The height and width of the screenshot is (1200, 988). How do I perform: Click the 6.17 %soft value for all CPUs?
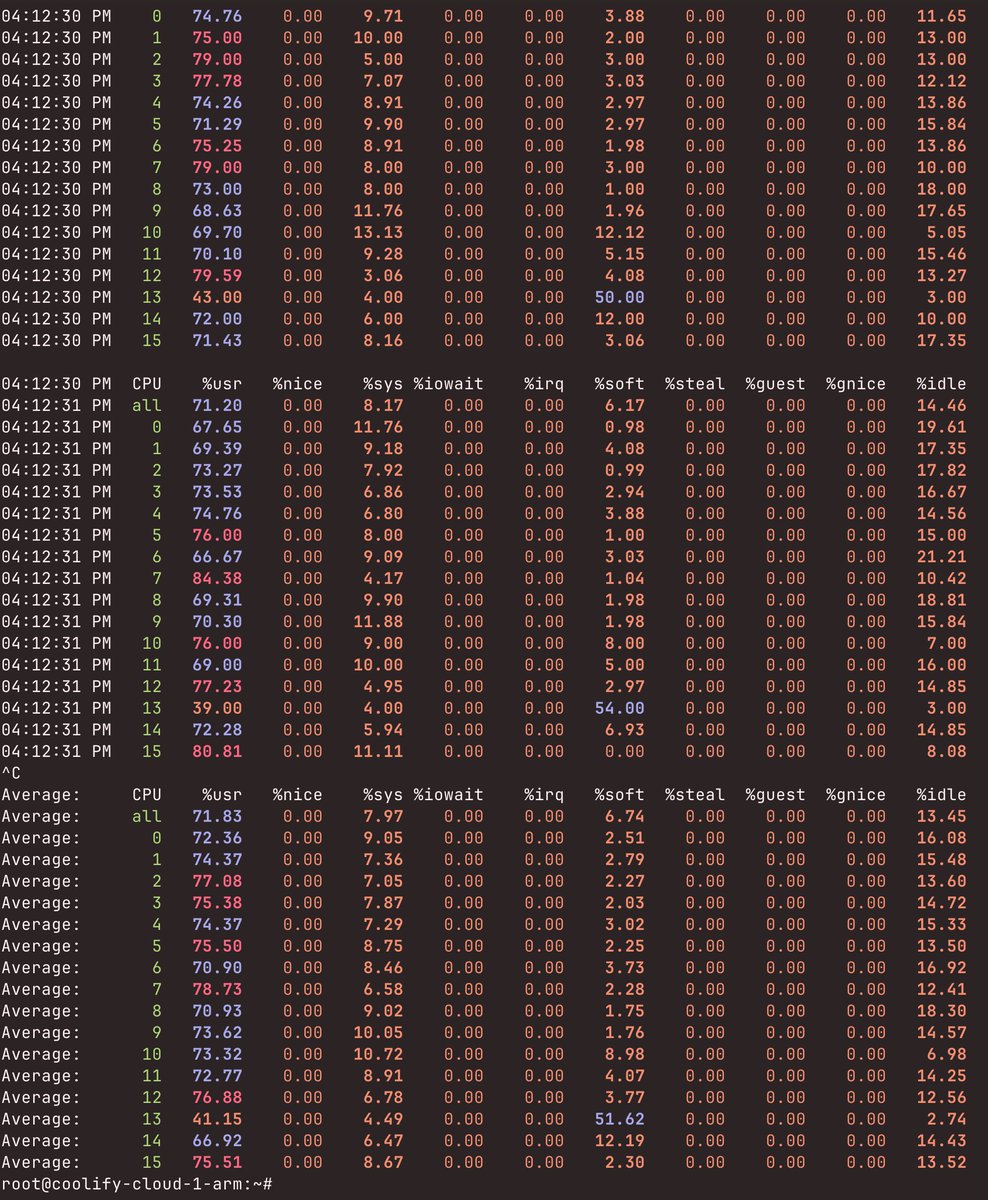point(624,406)
